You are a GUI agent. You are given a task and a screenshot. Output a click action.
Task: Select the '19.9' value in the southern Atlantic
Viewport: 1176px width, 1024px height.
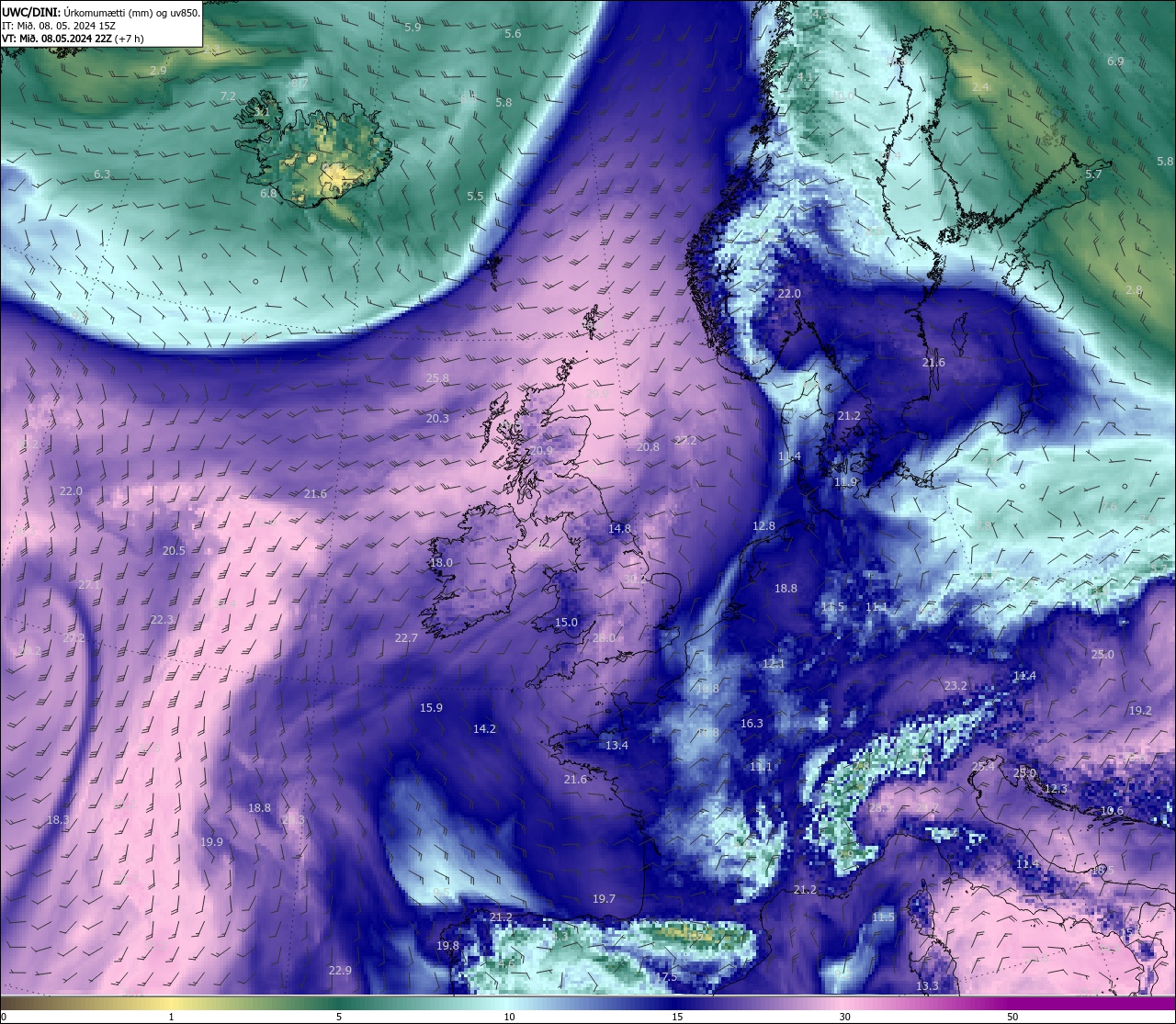click(211, 841)
